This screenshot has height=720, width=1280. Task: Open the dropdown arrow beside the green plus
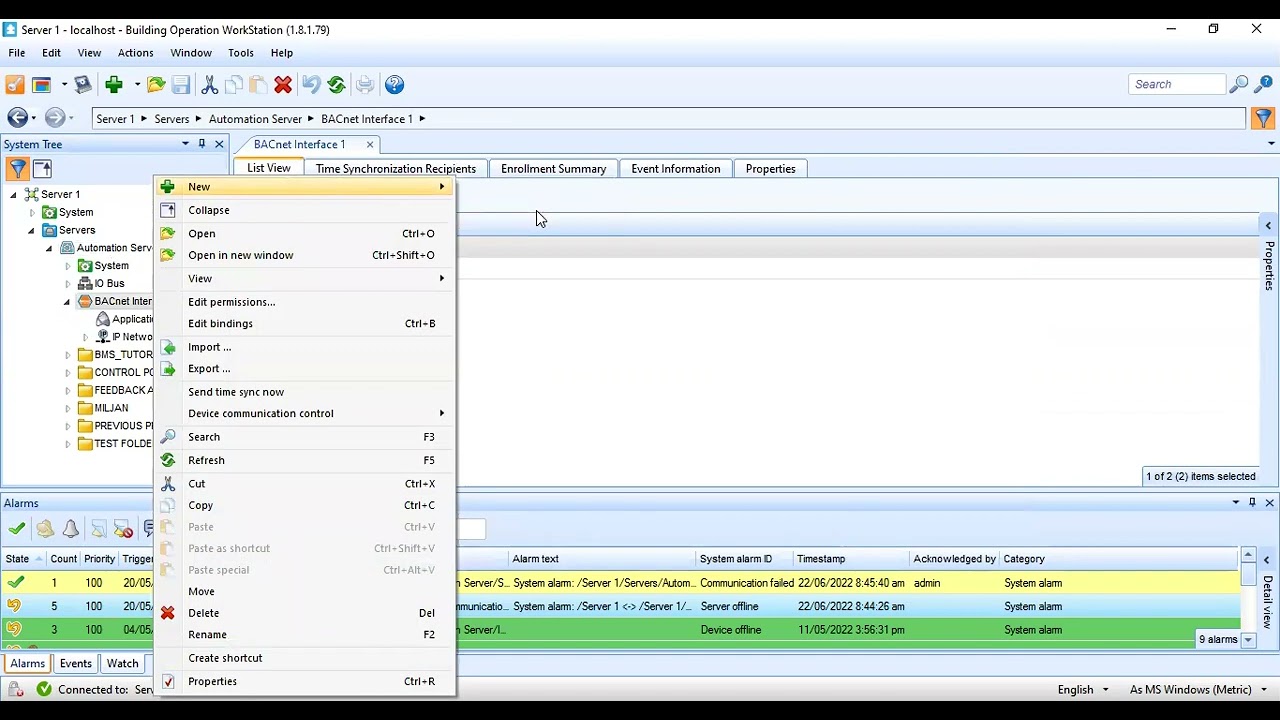tap(137, 85)
